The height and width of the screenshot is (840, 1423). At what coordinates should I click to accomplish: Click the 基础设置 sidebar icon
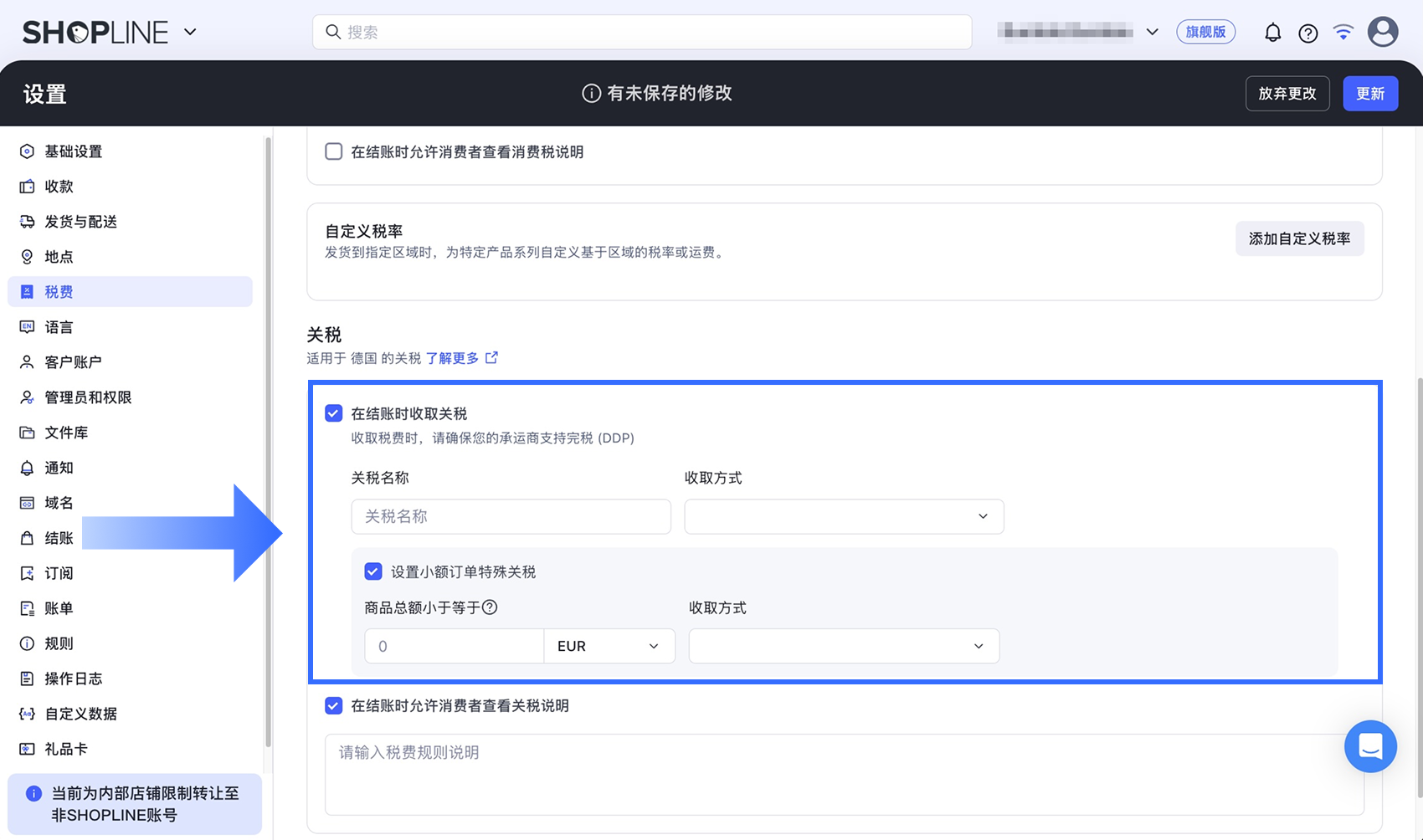27,151
